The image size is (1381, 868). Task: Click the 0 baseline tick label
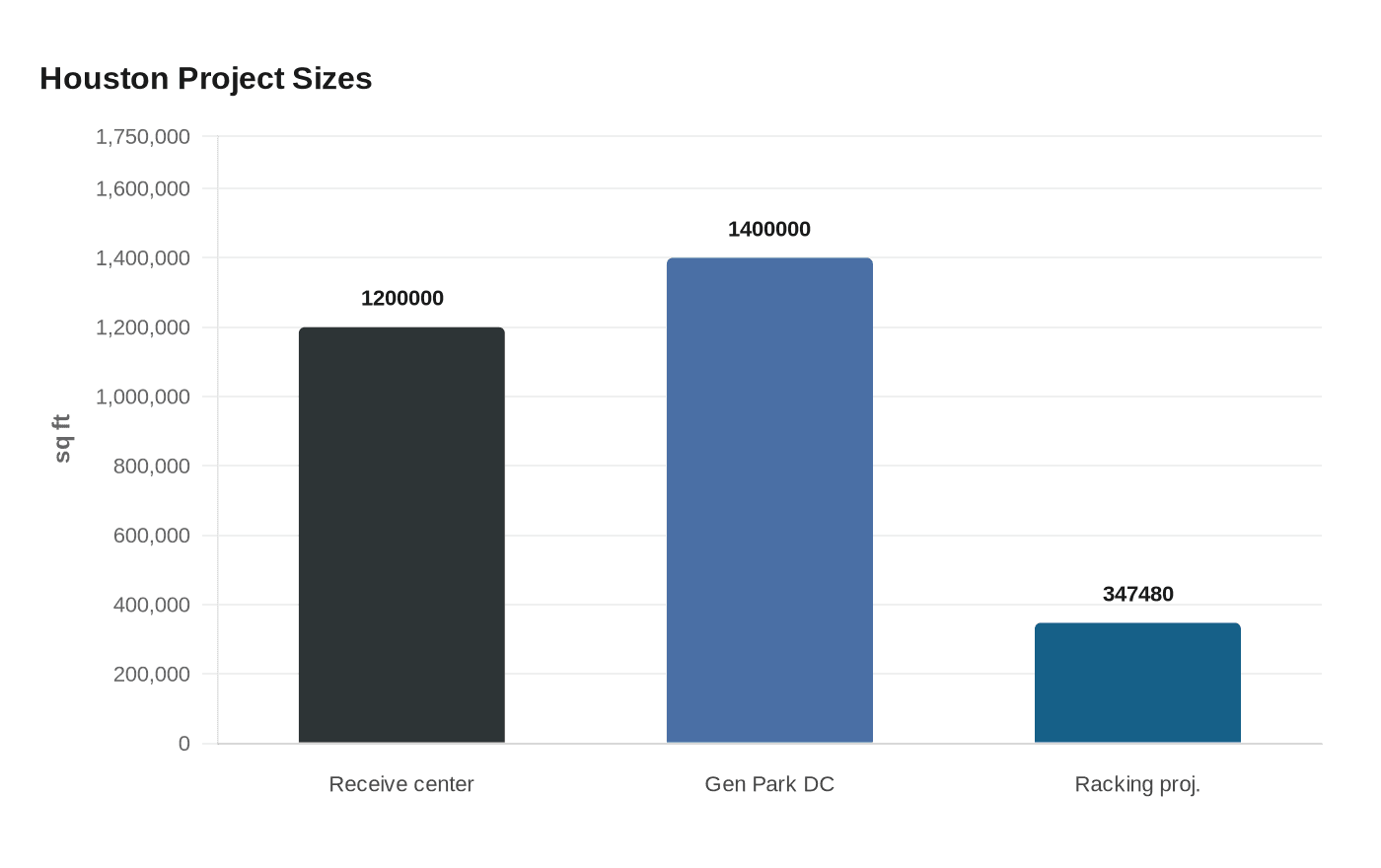point(184,743)
